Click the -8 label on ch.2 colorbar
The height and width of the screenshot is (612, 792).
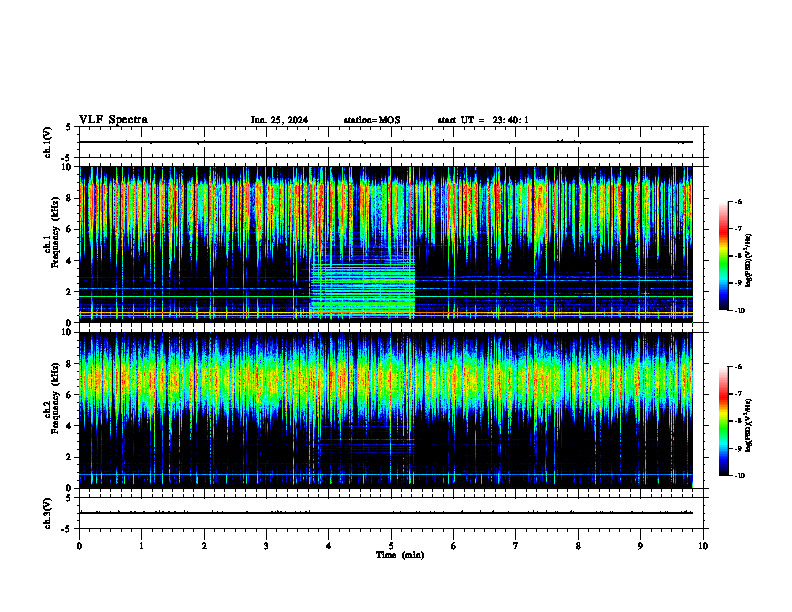click(739, 421)
